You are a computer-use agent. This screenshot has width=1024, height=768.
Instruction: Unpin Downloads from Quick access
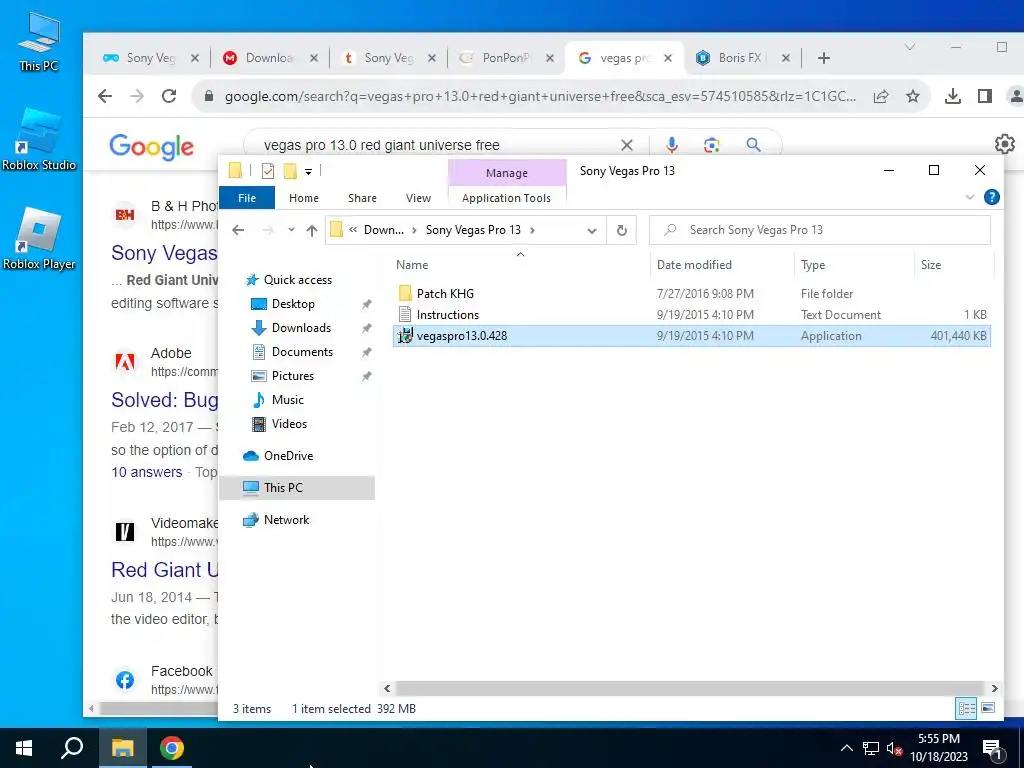(367, 328)
